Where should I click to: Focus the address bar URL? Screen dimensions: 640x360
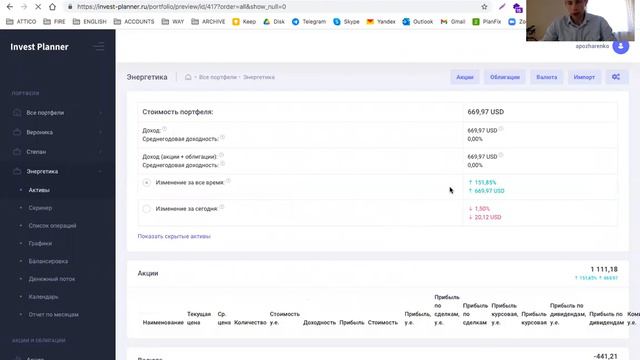pyautogui.click(x=182, y=7)
